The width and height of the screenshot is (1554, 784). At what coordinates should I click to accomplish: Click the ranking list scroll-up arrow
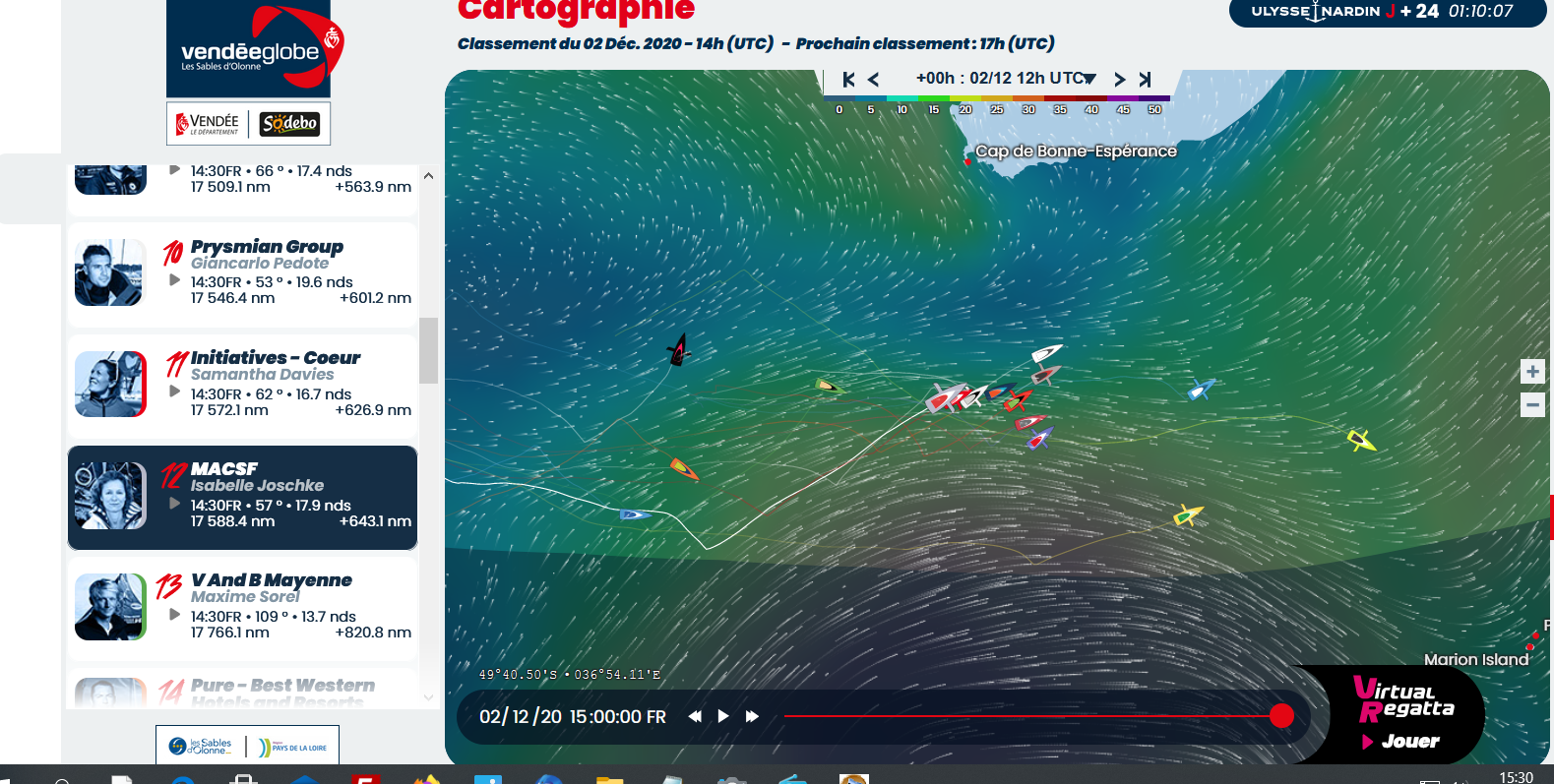(428, 176)
